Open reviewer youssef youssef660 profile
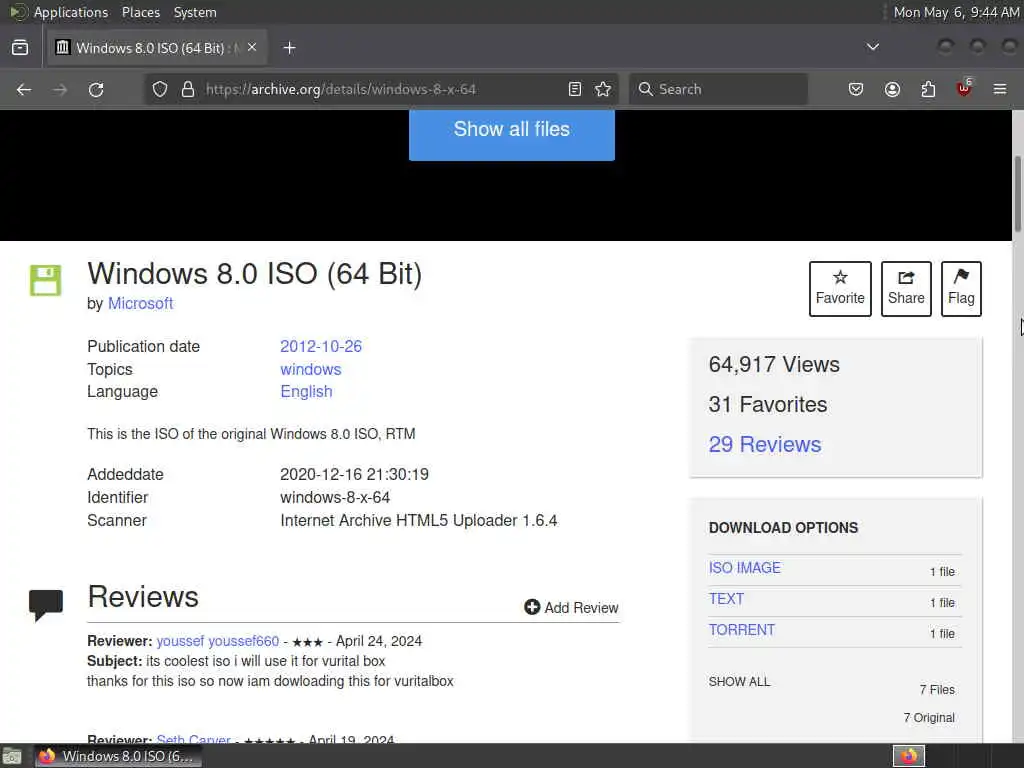Image resolution: width=1024 pixels, height=768 pixels. coord(217,641)
